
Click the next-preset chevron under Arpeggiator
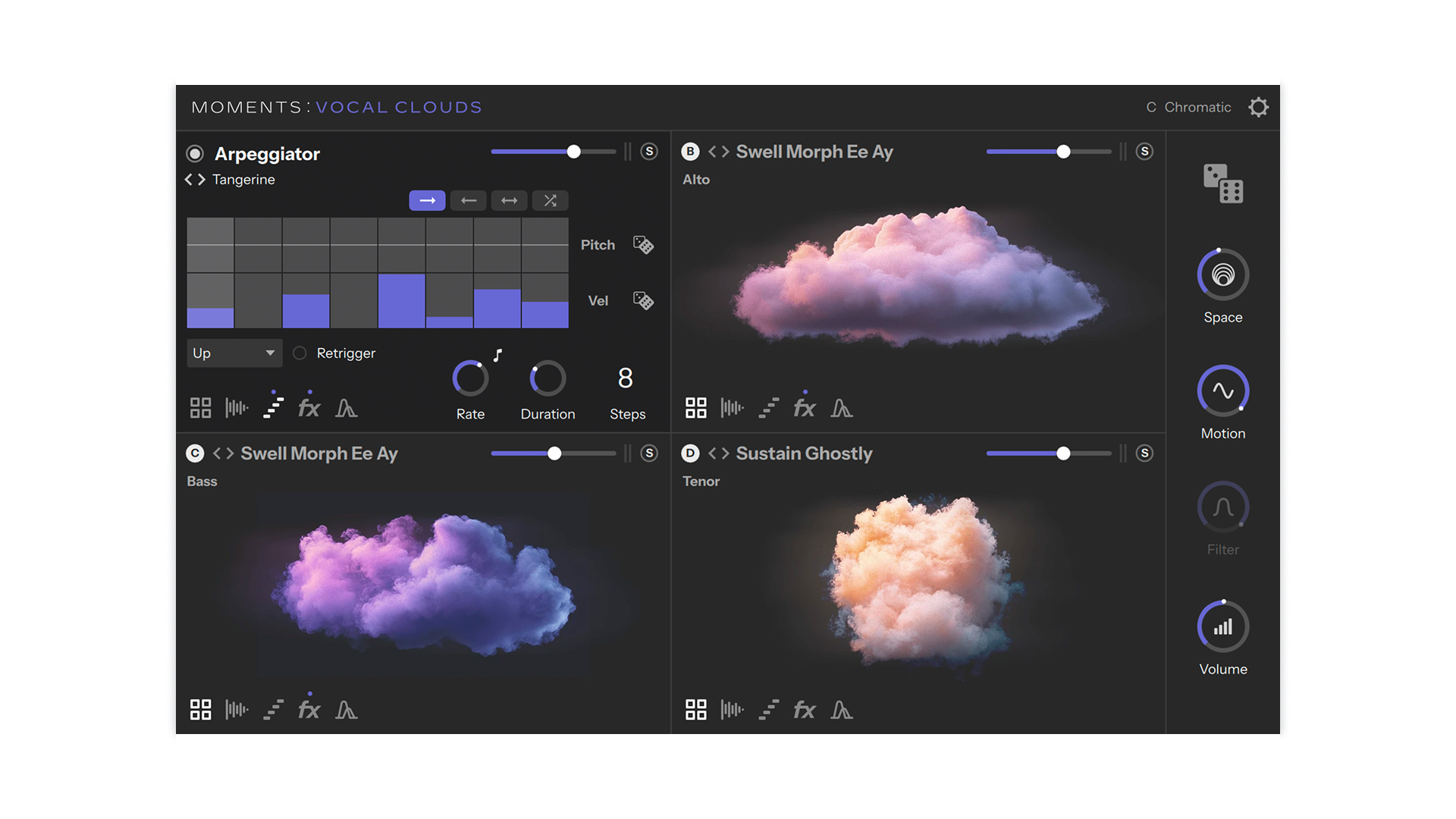tap(200, 180)
